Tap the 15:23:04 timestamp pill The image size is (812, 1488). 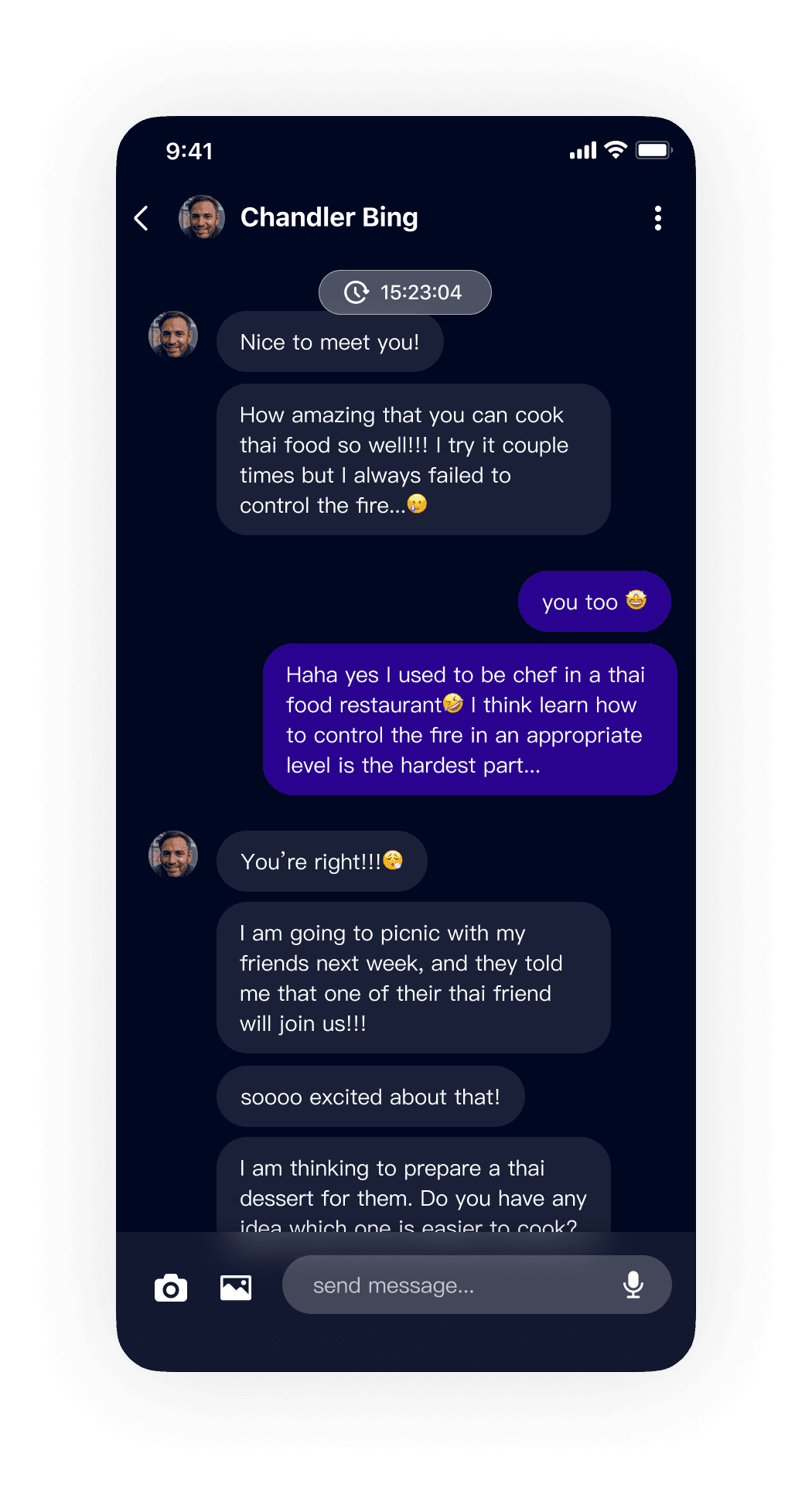click(405, 292)
